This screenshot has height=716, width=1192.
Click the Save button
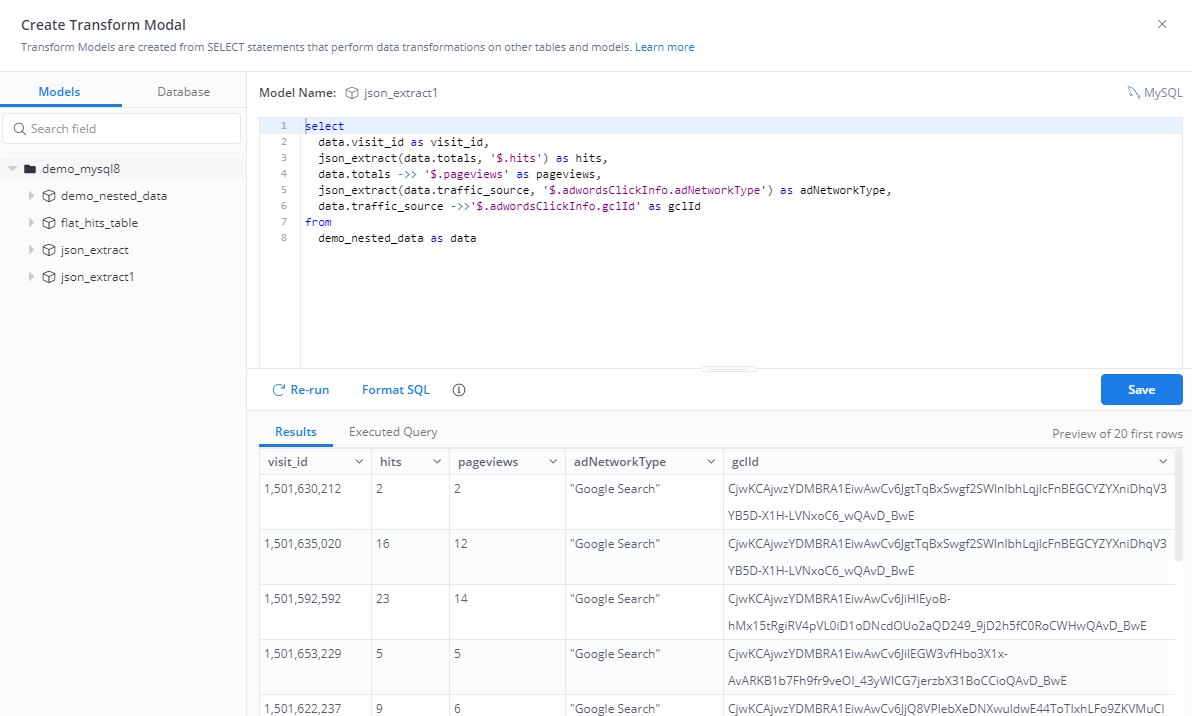click(1141, 389)
